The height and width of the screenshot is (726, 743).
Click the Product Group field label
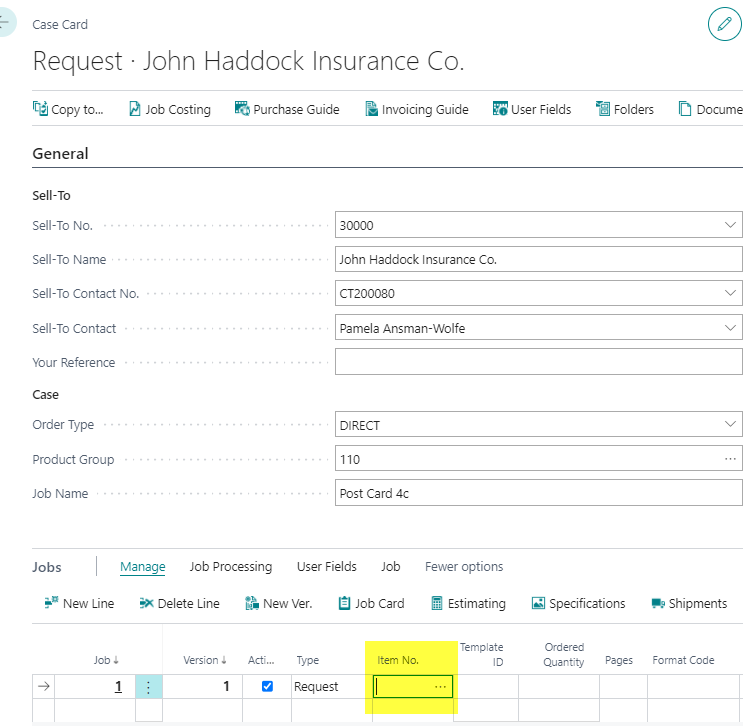pyautogui.click(x=73, y=460)
